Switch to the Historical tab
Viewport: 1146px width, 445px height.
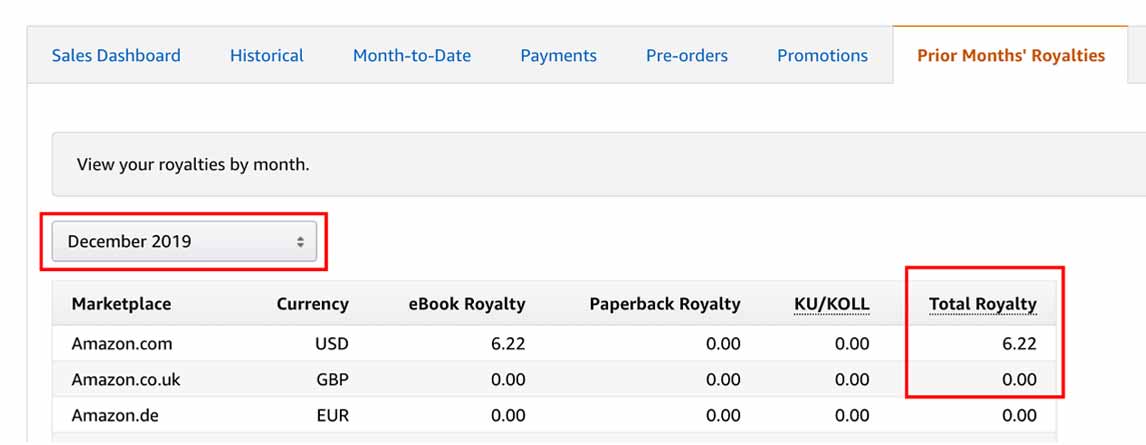click(x=267, y=56)
